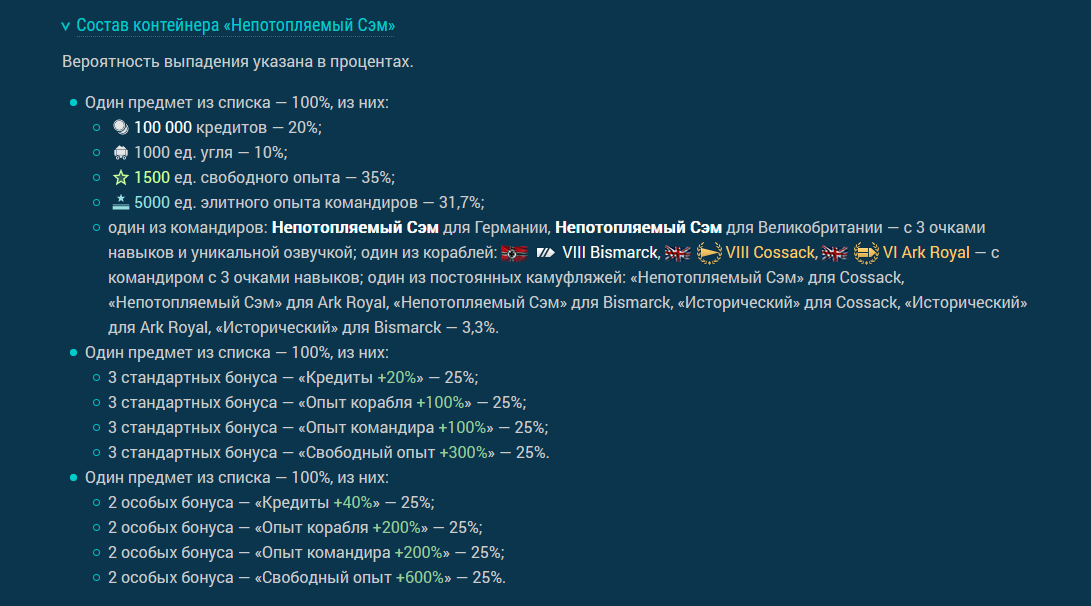Open the «Состав контейнера «Непотопляемый Сэм»» heading link
The width and height of the screenshot is (1091, 606).
(235, 25)
